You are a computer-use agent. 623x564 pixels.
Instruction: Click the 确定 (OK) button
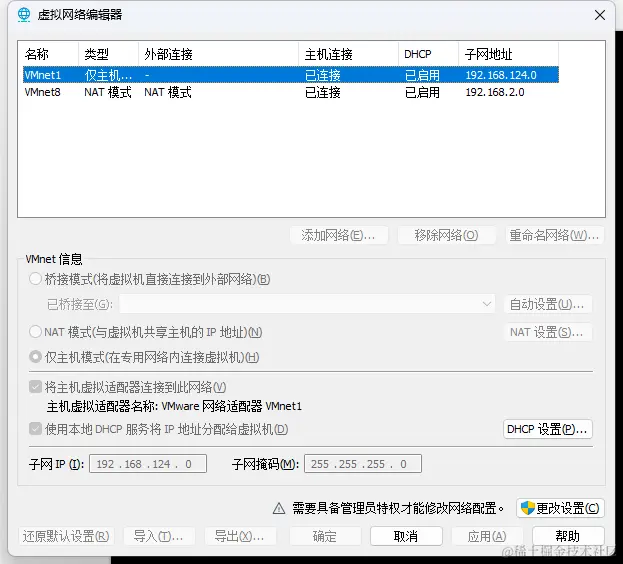click(325, 536)
